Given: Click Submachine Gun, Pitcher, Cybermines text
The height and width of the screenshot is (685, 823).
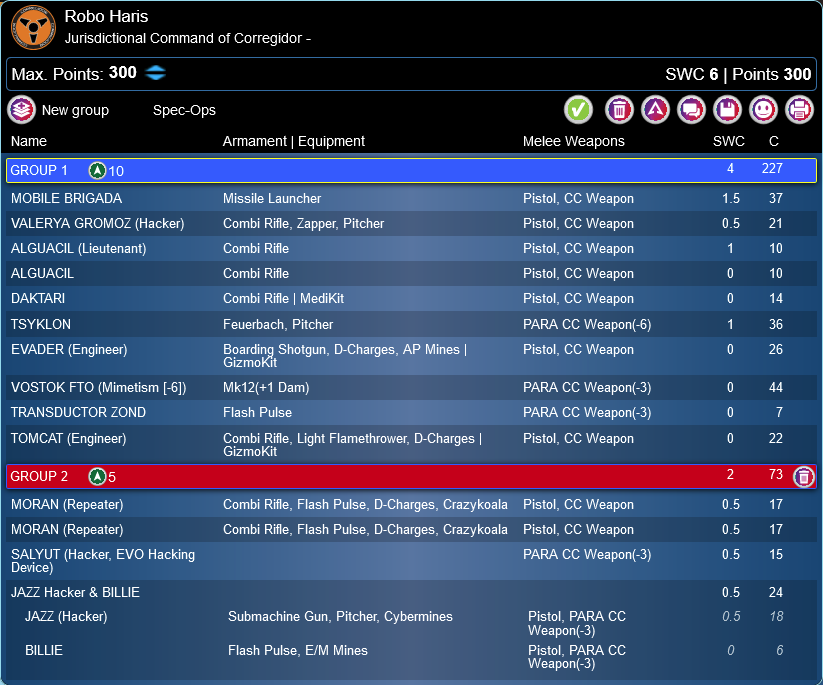Looking at the screenshot, I should pos(340,617).
